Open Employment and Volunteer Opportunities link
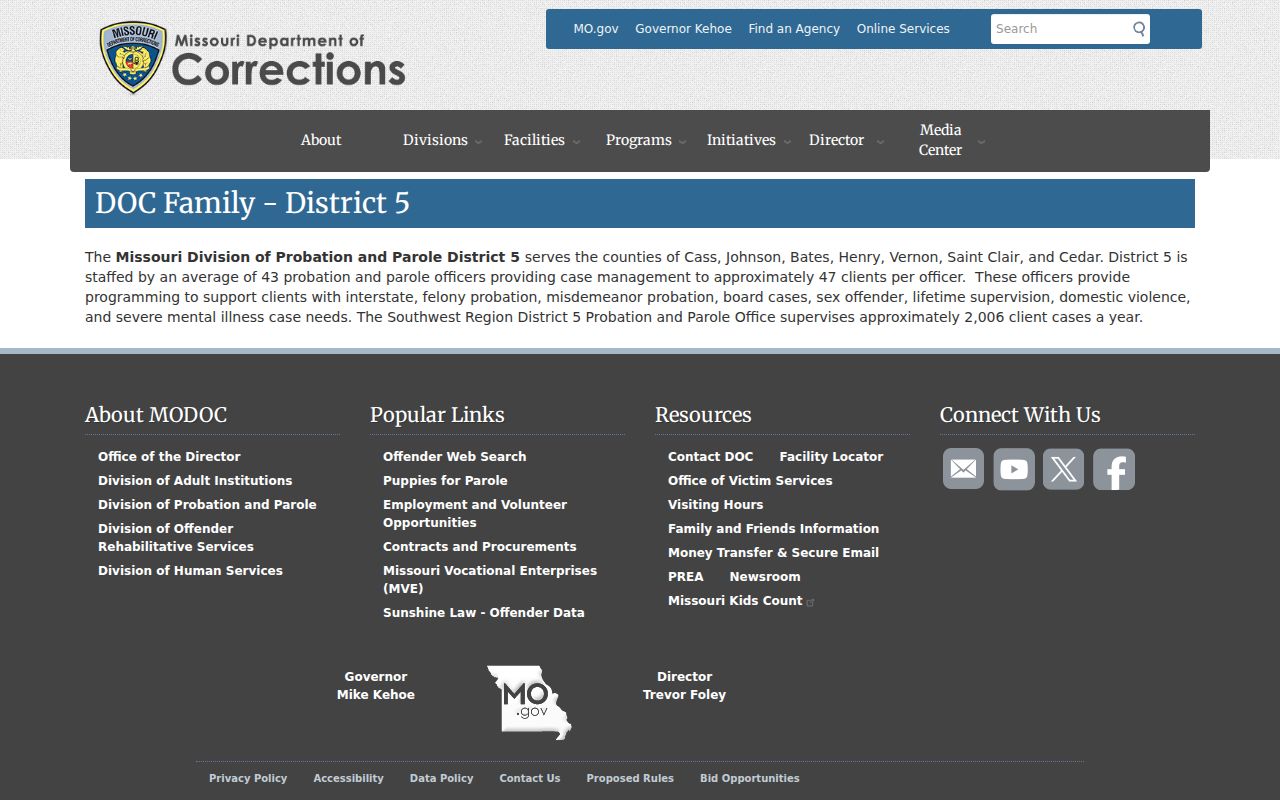The height and width of the screenshot is (800, 1280). 475,513
